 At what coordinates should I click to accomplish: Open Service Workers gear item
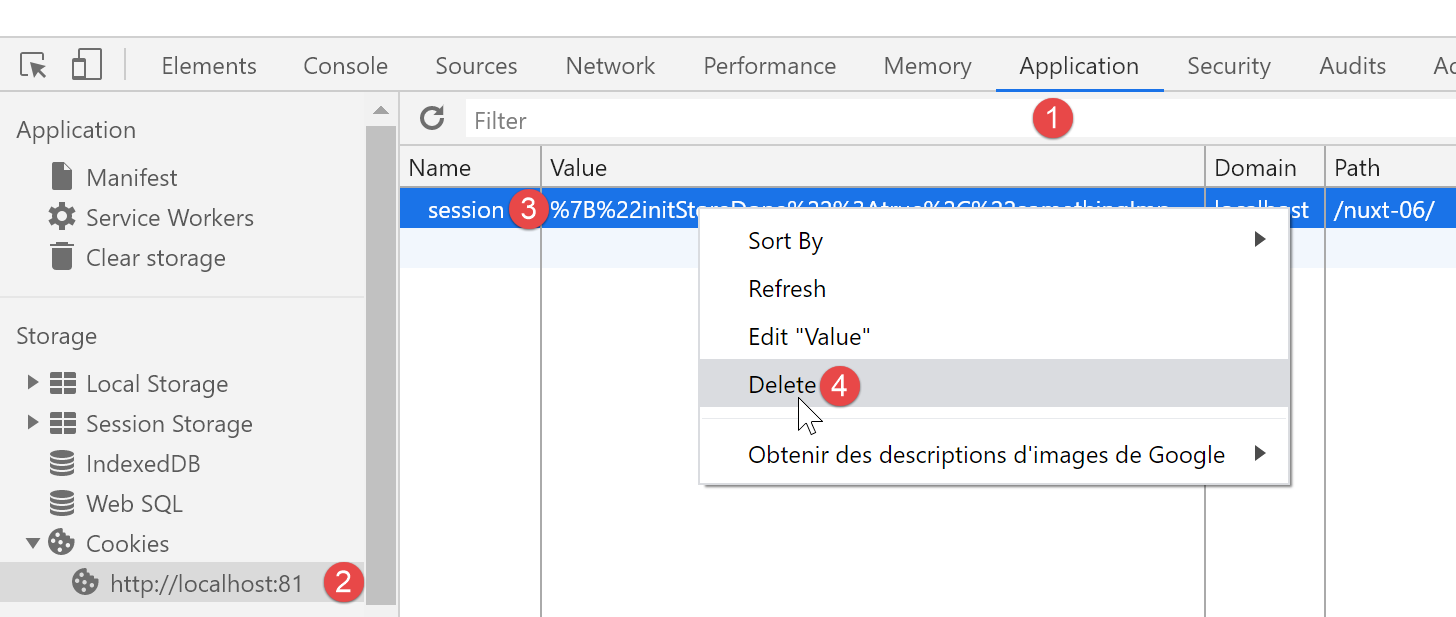point(169,218)
